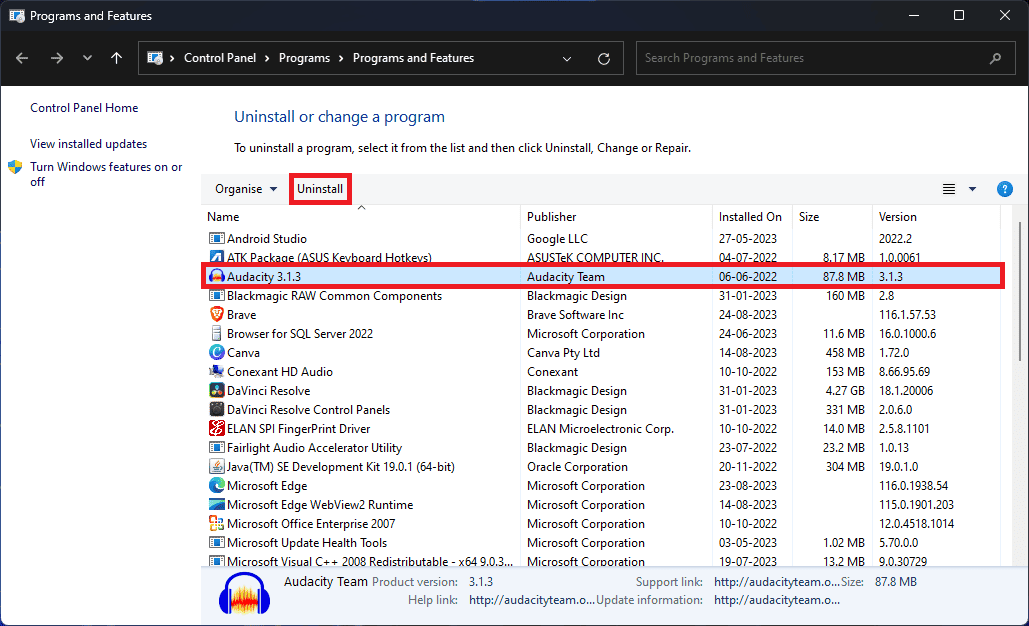
Task: Go up one level arrow
Action: click(x=116, y=58)
